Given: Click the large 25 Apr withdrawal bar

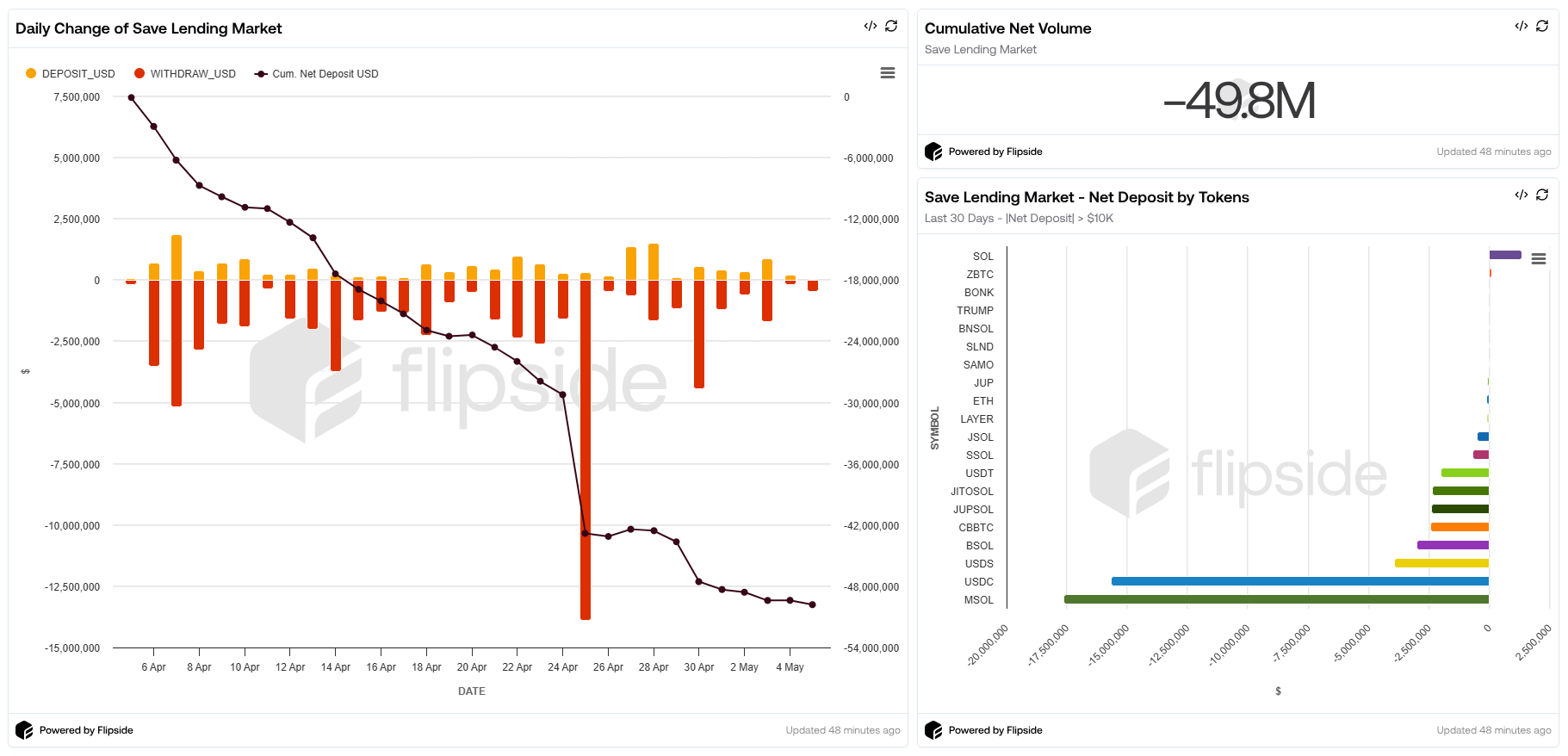Looking at the screenshot, I should 586,449.
